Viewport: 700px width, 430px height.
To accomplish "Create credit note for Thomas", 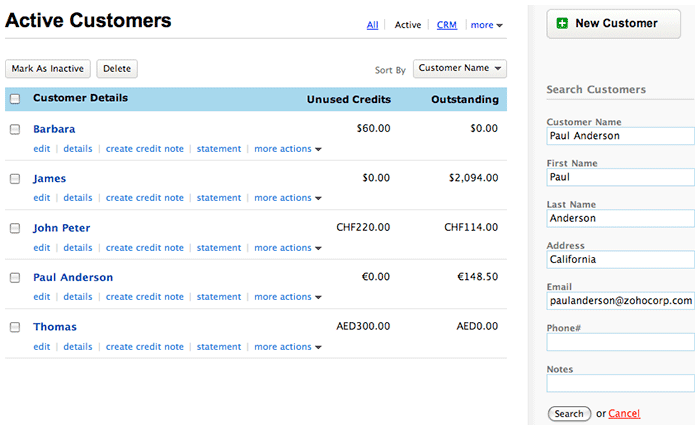I will click(x=145, y=347).
